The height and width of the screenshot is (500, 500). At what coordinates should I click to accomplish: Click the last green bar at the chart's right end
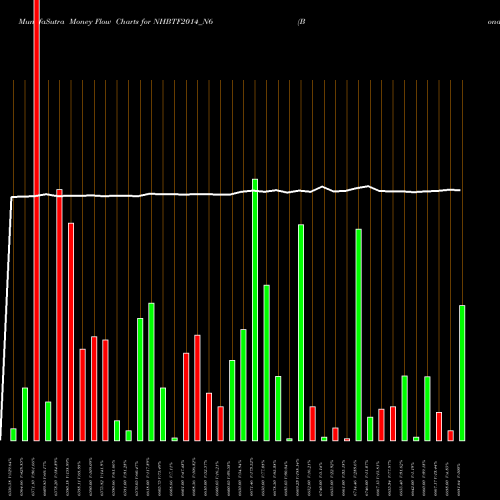pyautogui.click(x=462, y=373)
